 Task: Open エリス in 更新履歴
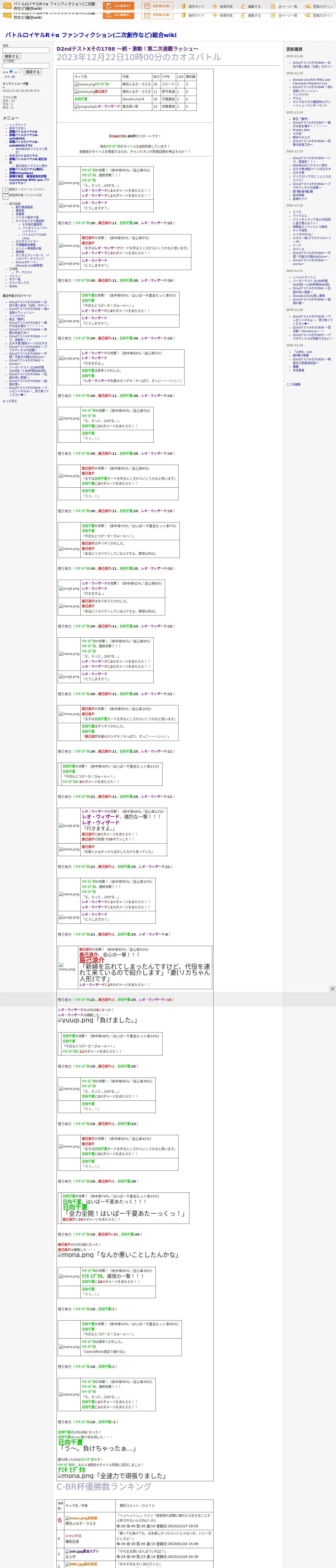tap(297, 212)
